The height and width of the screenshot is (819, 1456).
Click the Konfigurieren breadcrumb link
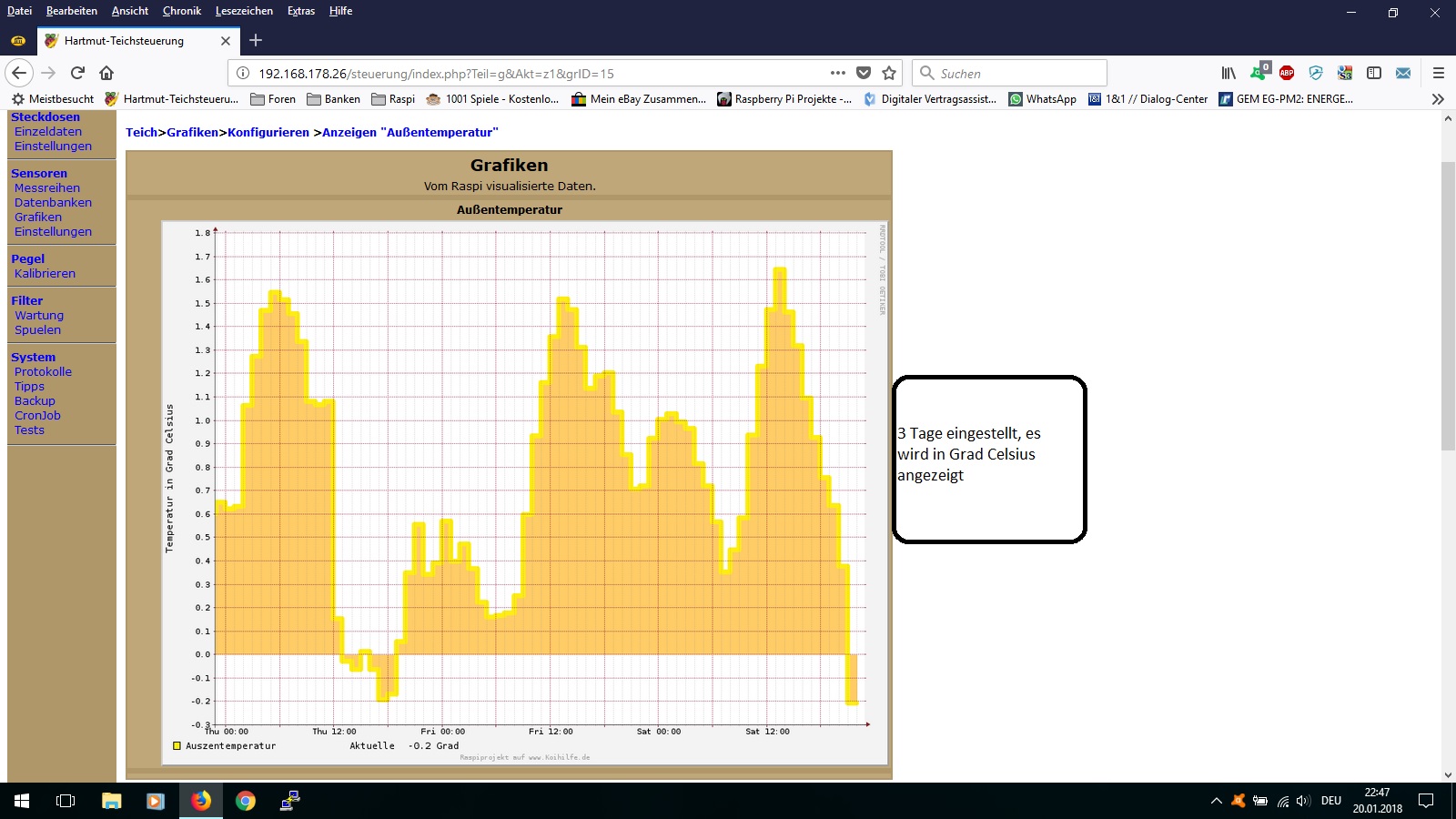(x=268, y=133)
